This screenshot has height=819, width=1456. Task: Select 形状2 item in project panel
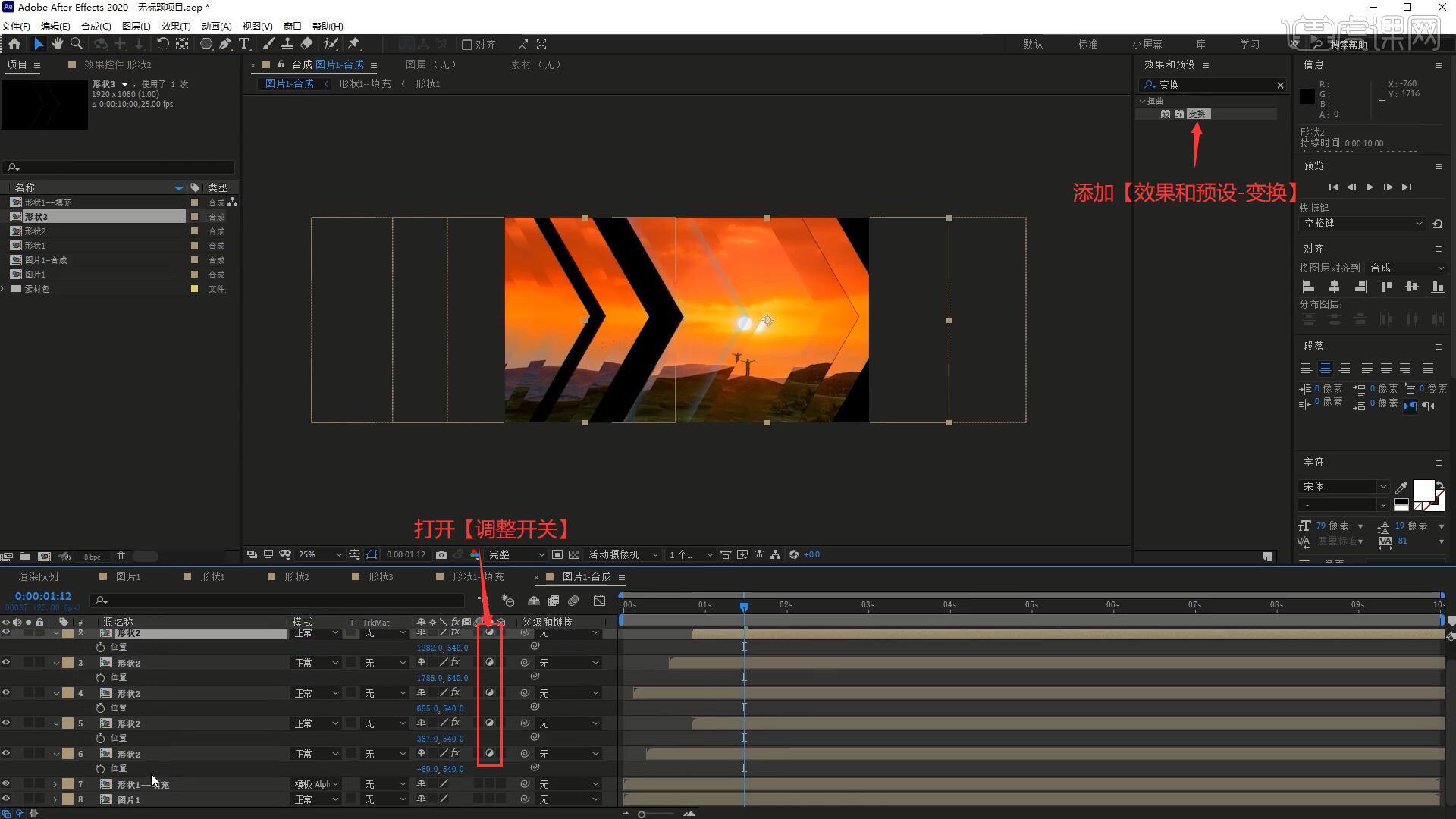click(x=35, y=231)
